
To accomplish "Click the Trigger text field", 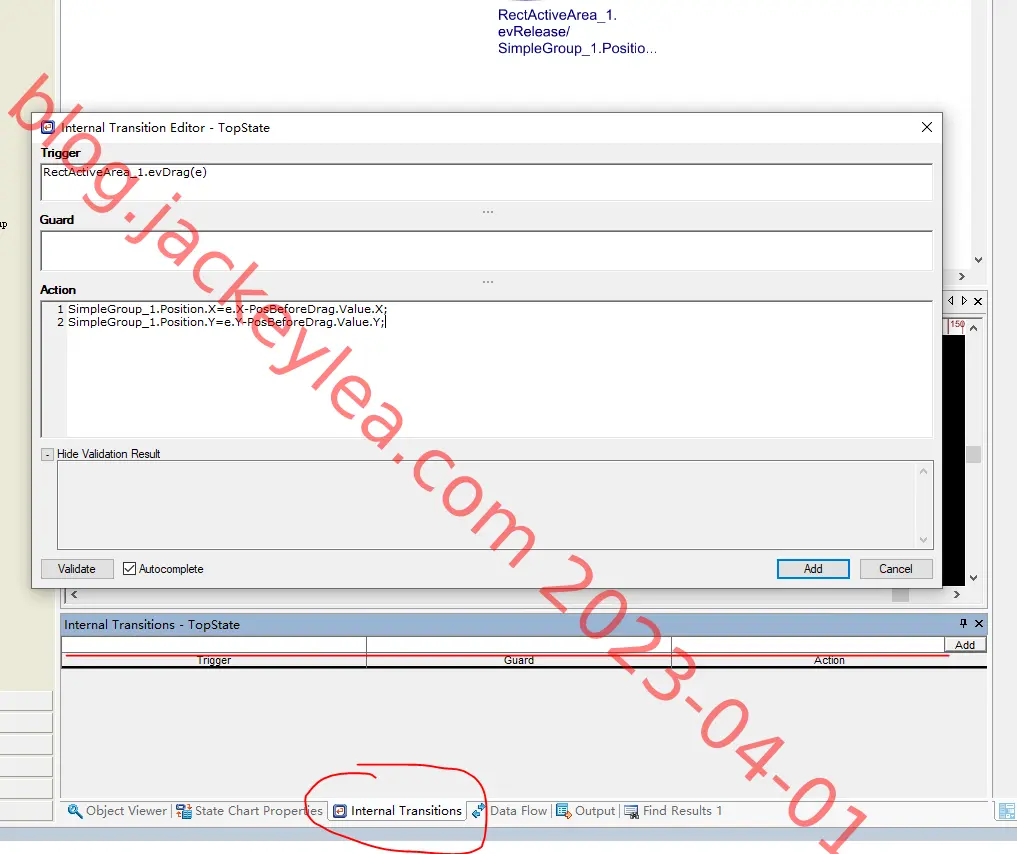I will pyautogui.click(x=486, y=182).
